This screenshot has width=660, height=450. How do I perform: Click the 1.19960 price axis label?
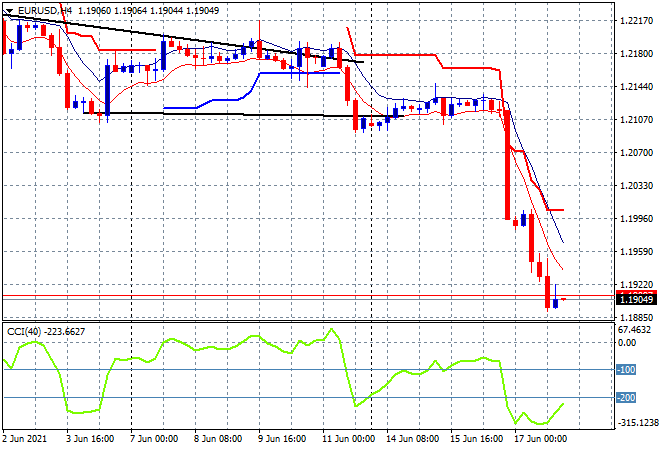(637, 219)
